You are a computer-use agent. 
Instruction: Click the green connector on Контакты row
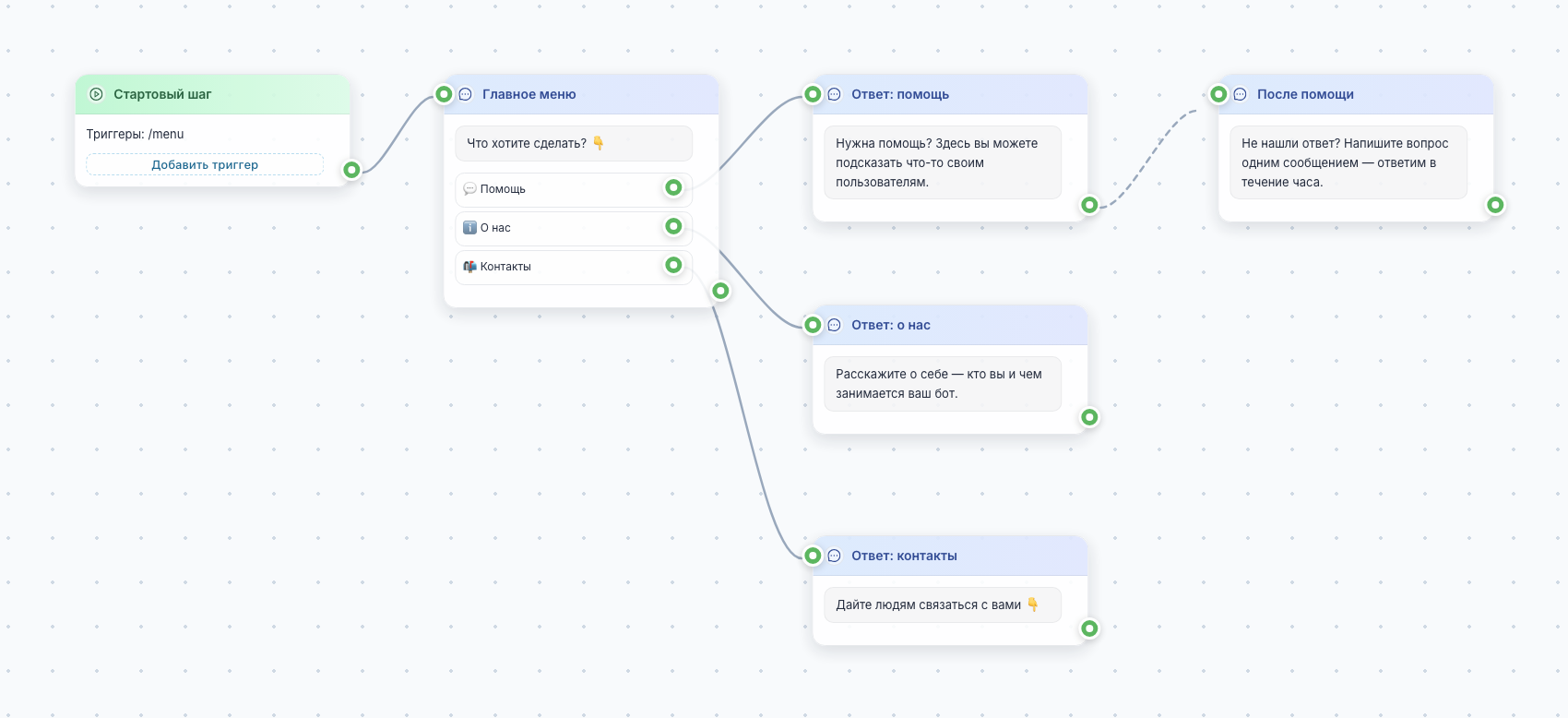coord(673,265)
